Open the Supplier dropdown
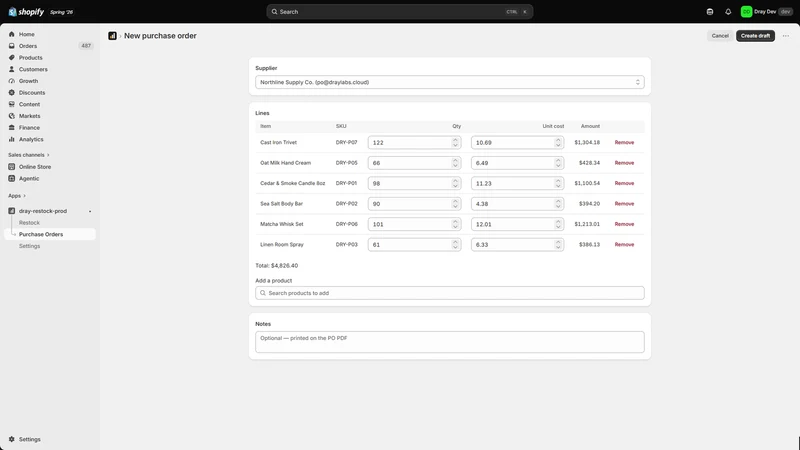The image size is (800, 450). [449, 82]
